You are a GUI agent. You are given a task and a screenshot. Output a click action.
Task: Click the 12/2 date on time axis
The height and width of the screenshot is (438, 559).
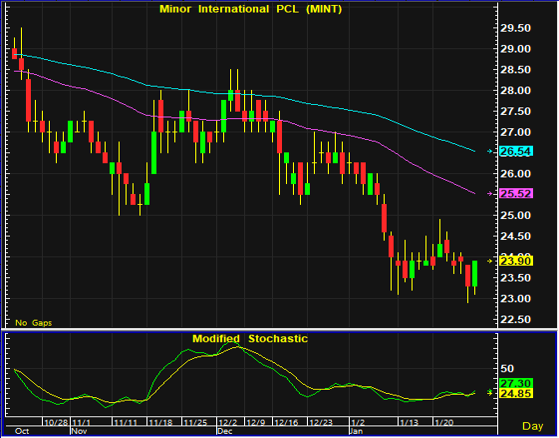228,422
